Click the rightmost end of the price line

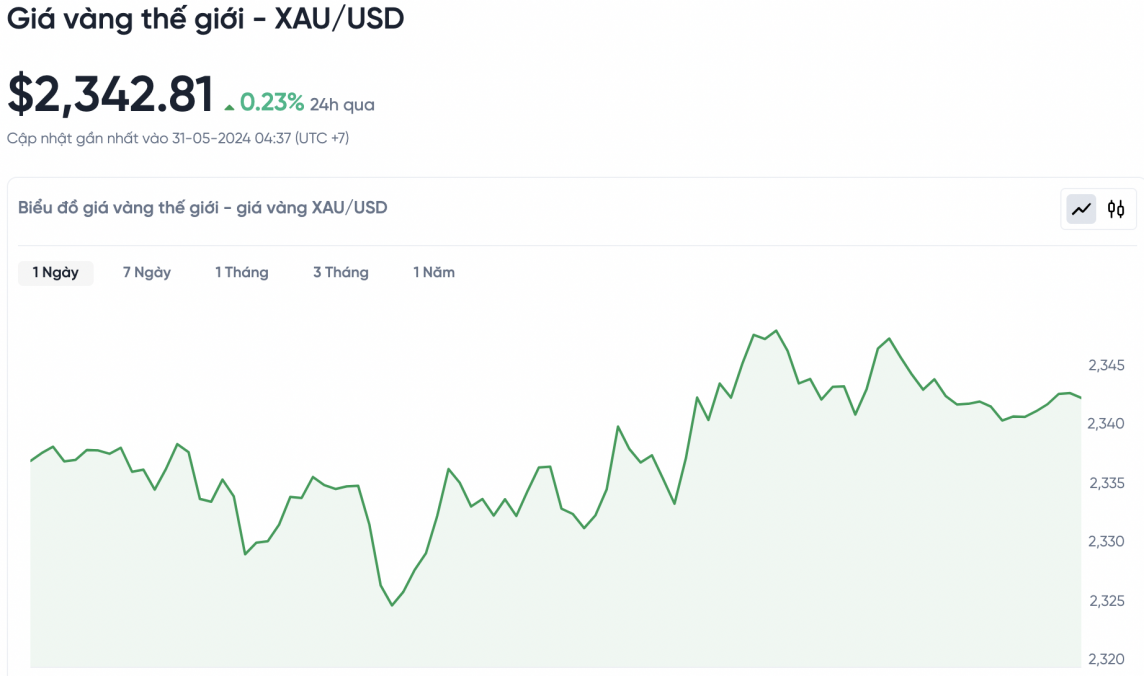point(1081,398)
